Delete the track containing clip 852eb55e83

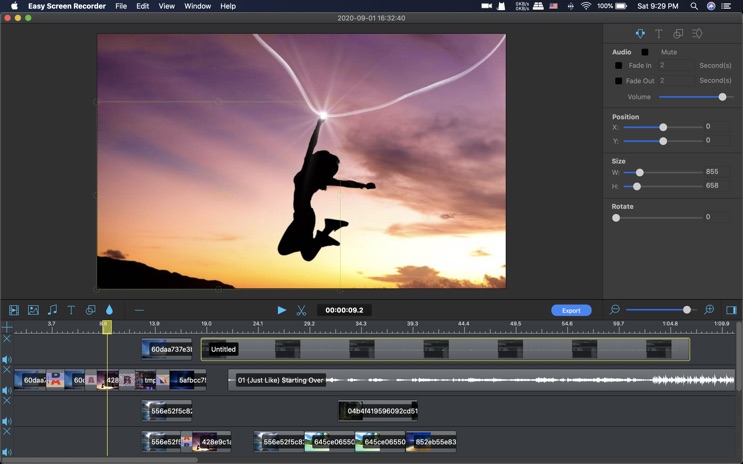coord(7,431)
